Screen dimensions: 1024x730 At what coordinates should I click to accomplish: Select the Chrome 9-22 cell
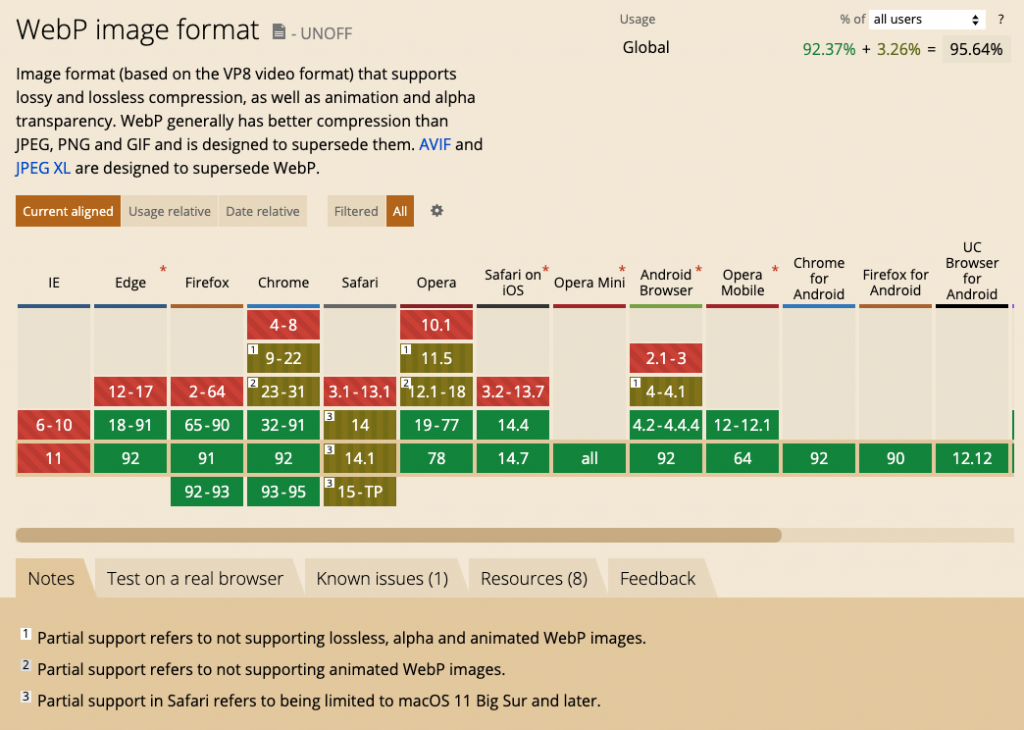tap(283, 358)
